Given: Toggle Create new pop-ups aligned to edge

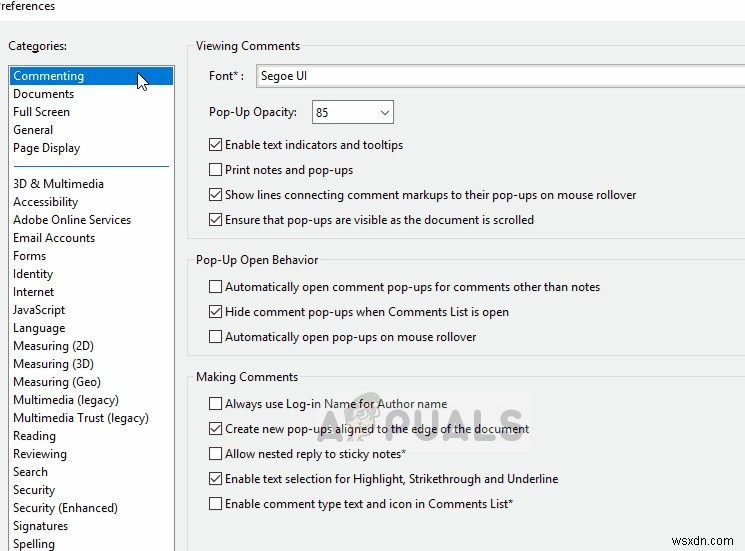Looking at the screenshot, I should click(x=215, y=429).
